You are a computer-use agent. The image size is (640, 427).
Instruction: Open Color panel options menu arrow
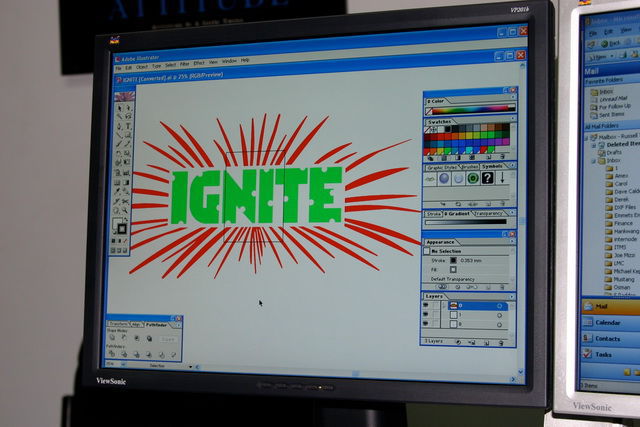coord(513,97)
